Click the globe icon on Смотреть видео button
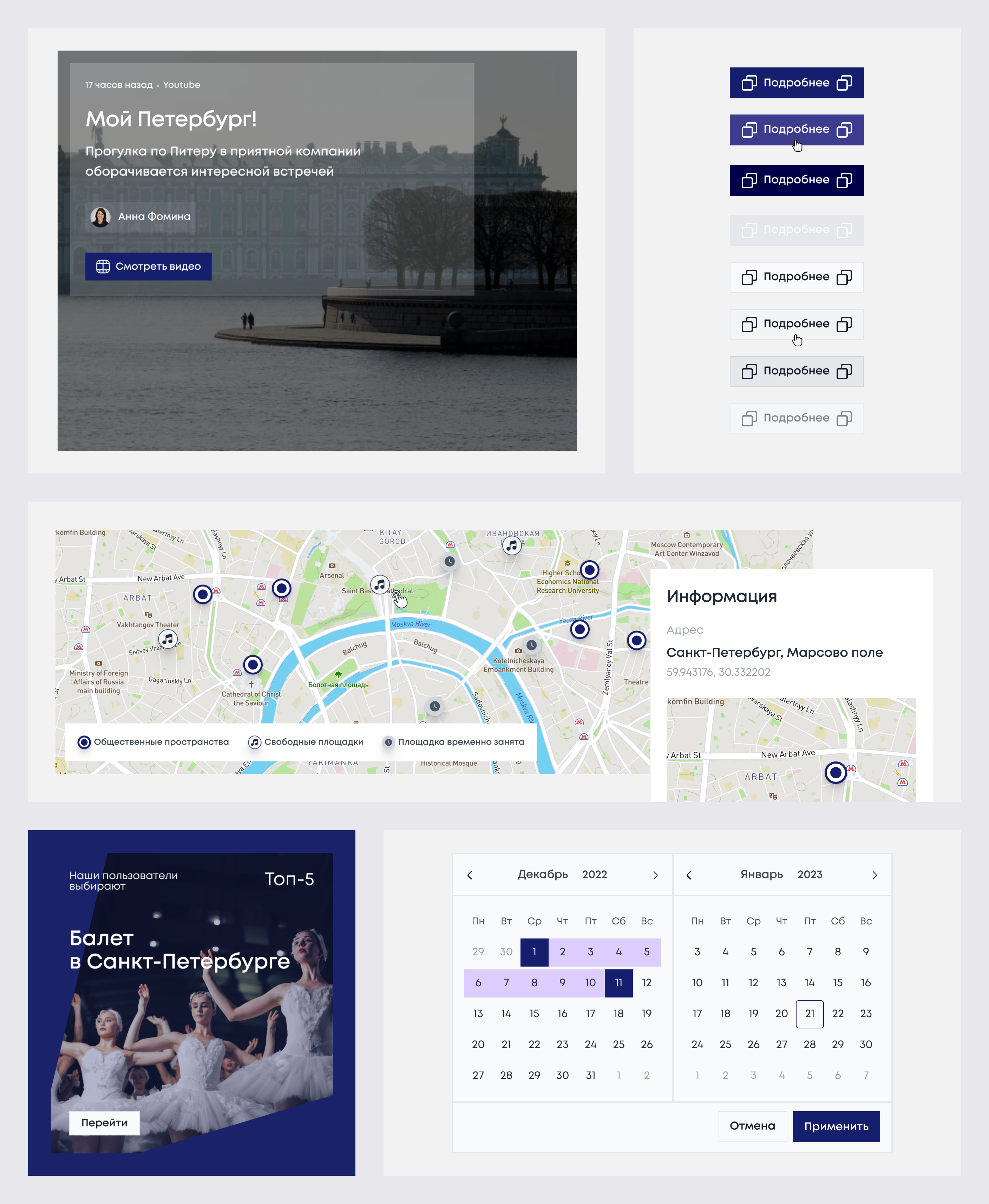Image resolution: width=989 pixels, height=1204 pixels. [x=103, y=266]
